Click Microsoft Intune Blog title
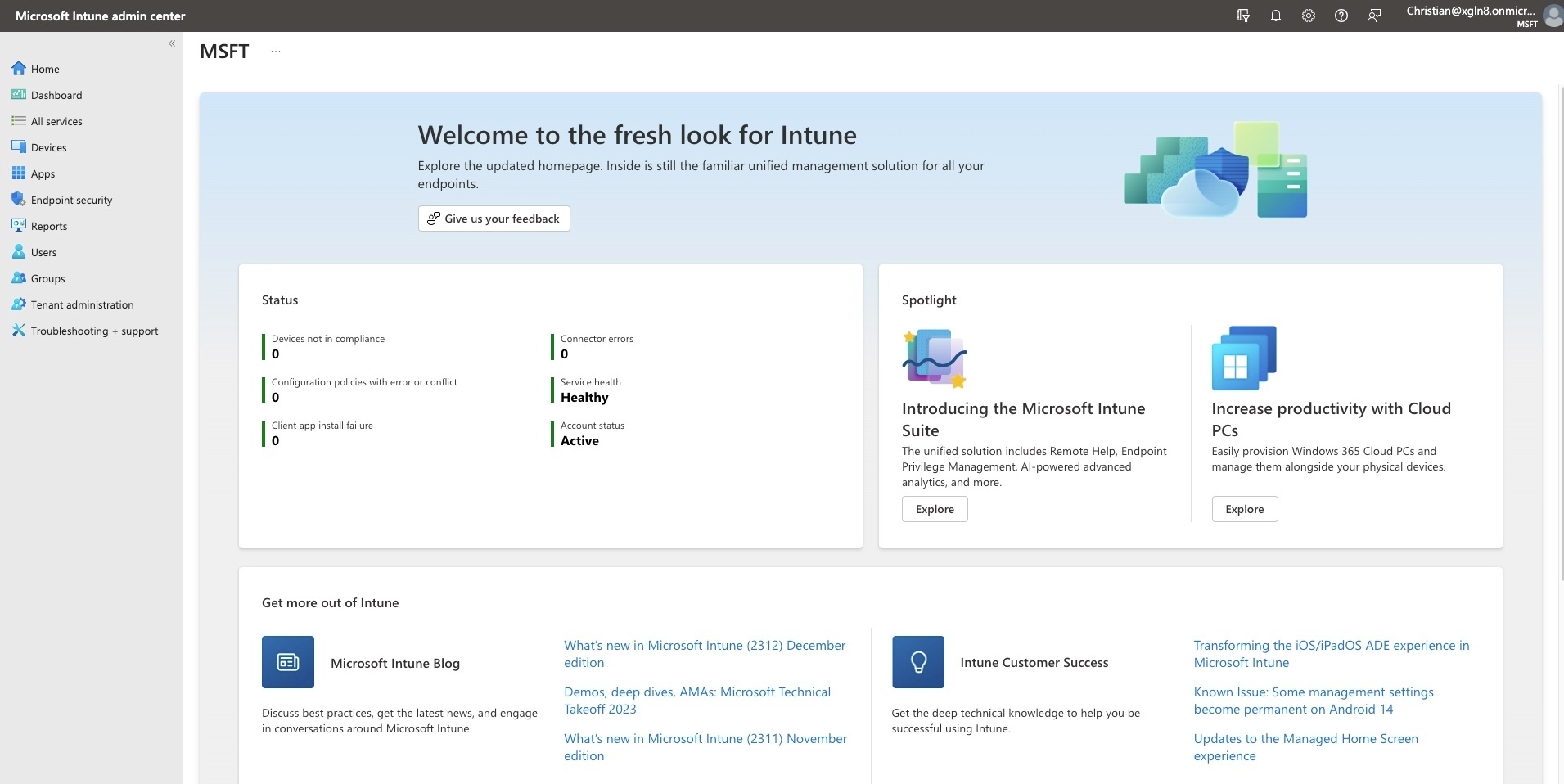This screenshot has width=1564, height=784. (395, 663)
